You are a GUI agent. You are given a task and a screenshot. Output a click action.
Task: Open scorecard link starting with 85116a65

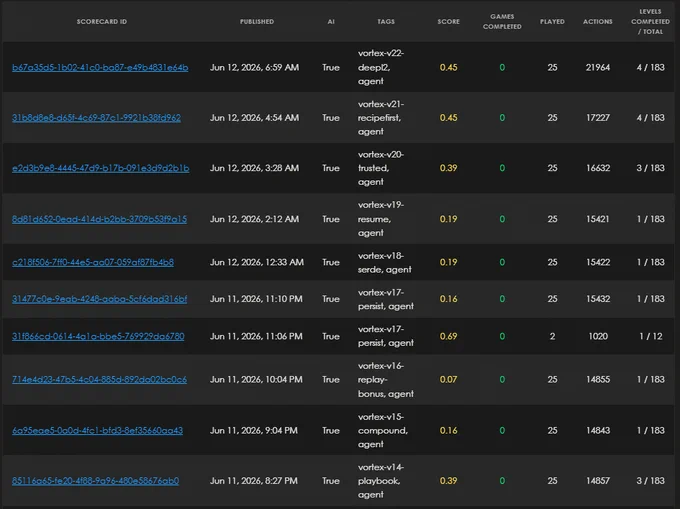click(x=95, y=480)
